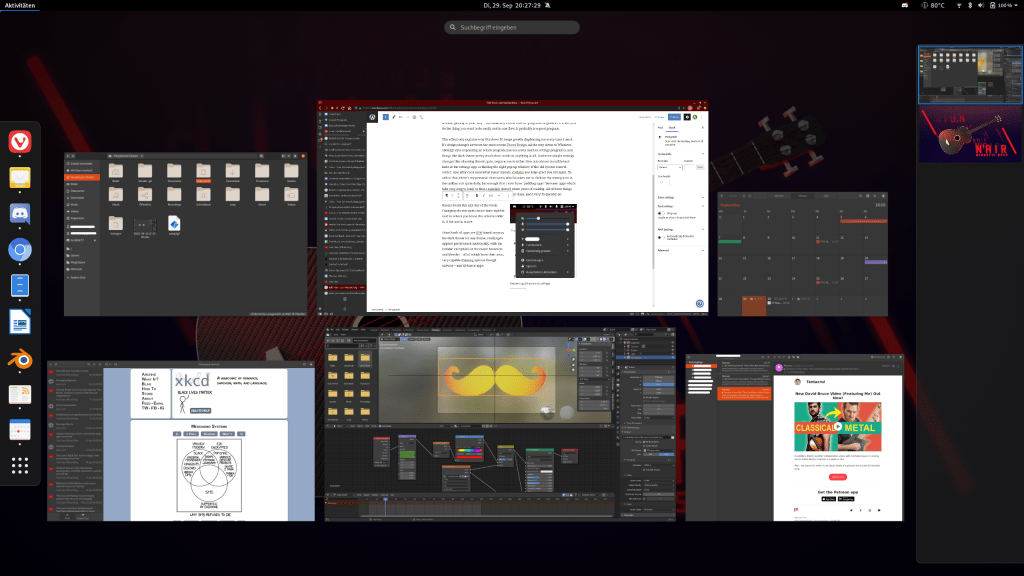Open Blender from the dock
The width and height of the screenshot is (1024, 576).
pyautogui.click(x=20, y=359)
